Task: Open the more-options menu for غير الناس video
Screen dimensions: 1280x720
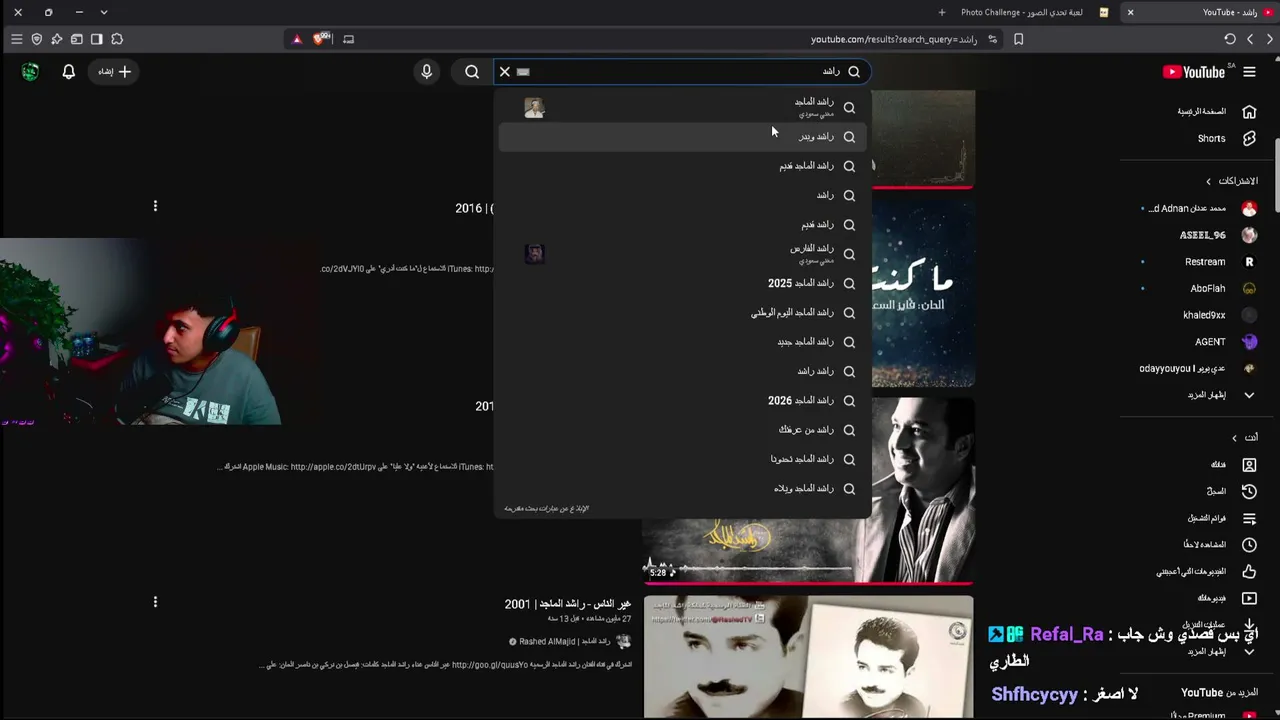Action: coord(155,602)
